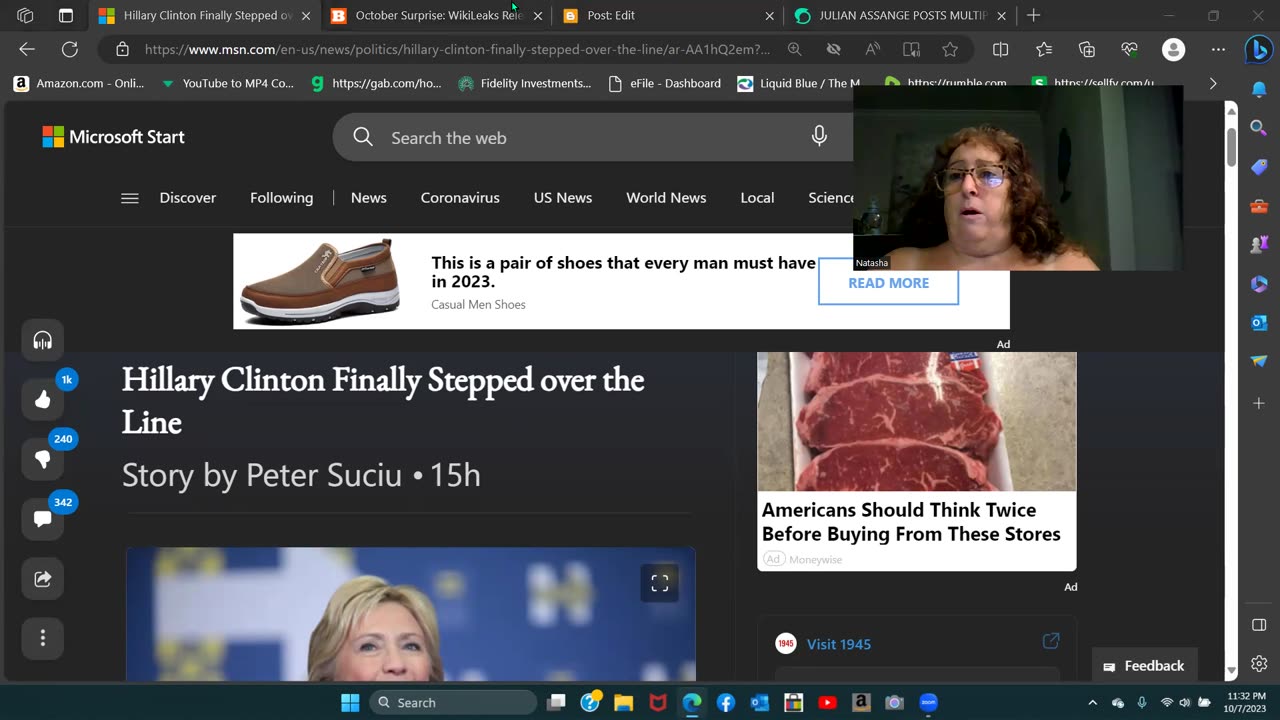Click the Edge sidebar notifications bell
Image resolution: width=1280 pixels, height=720 pixels.
click(x=1259, y=90)
